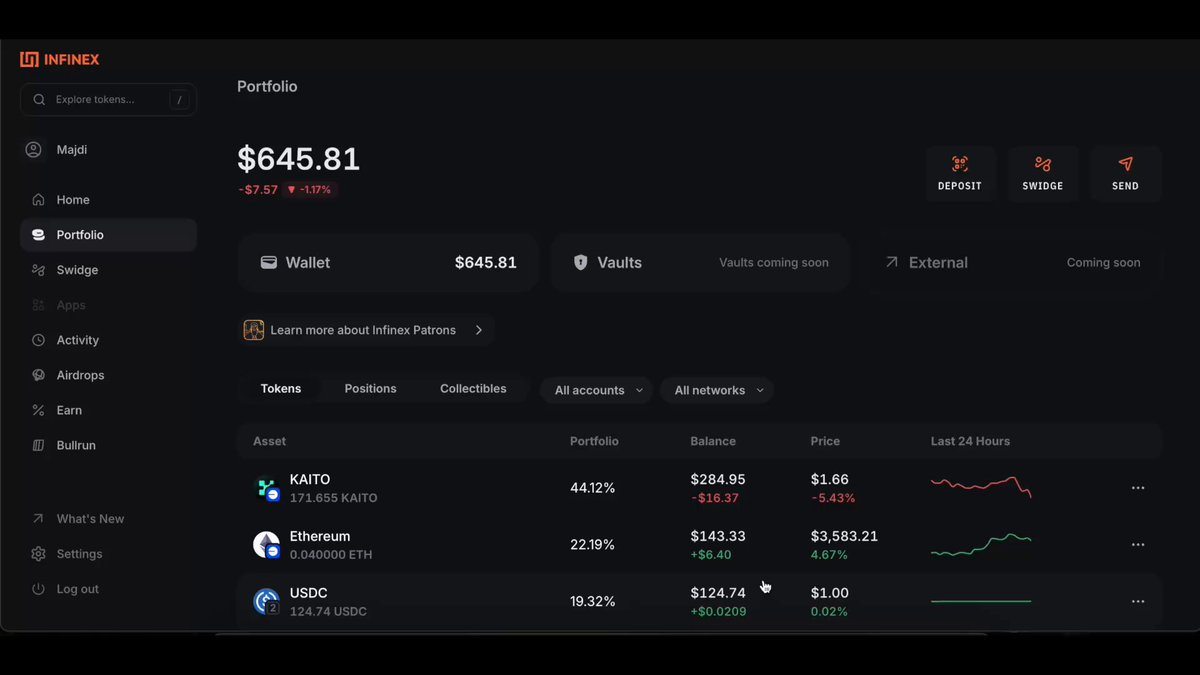Open the What's New link
The width and height of the screenshot is (1200, 675).
pyautogui.click(x=108, y=519)
